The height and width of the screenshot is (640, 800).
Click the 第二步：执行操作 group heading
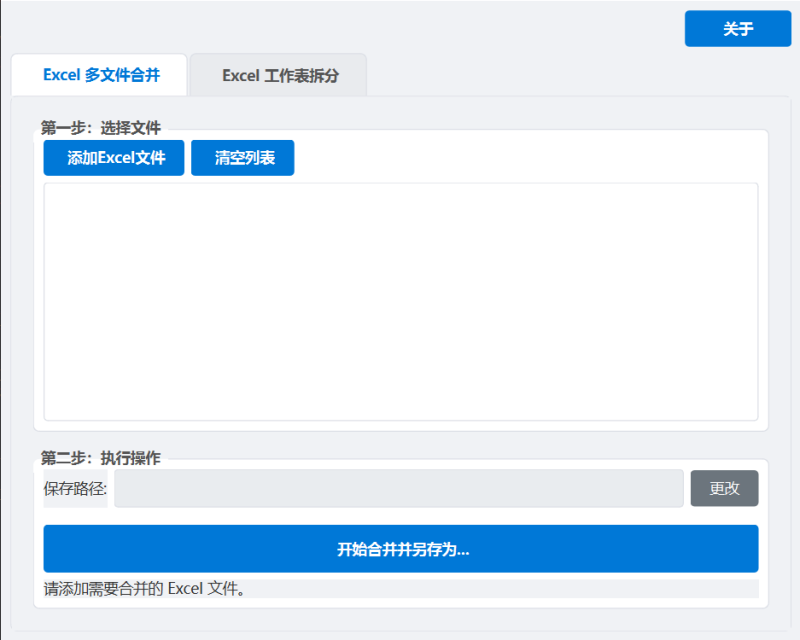pos(100,458)
